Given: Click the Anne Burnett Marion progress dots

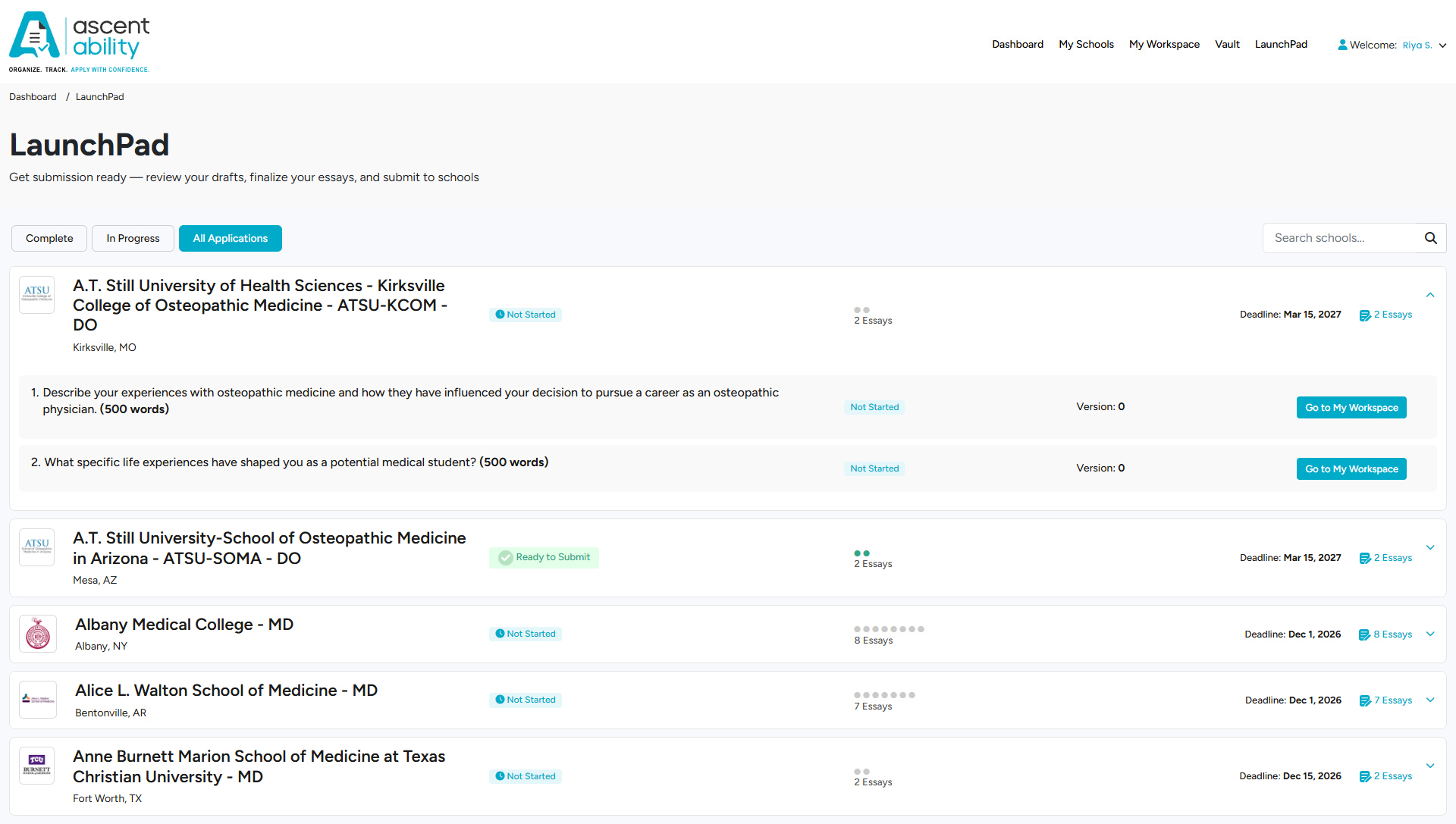Looking at the screenshot, I should (x=861, y=772).
